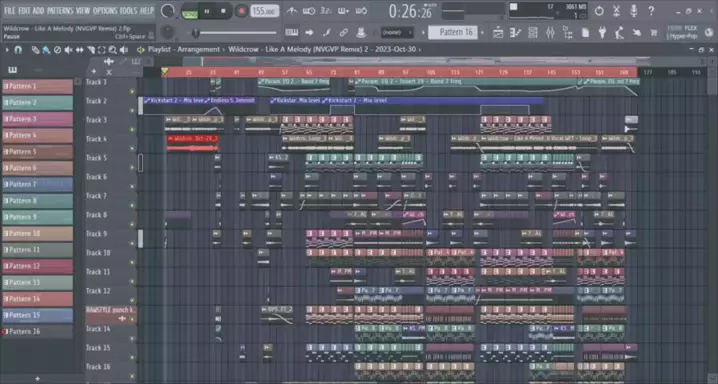Image resolution: width=718 pixels, height=384 pixels.
Task: Open the plugin picker plug icon
Action: pos(602,32)
